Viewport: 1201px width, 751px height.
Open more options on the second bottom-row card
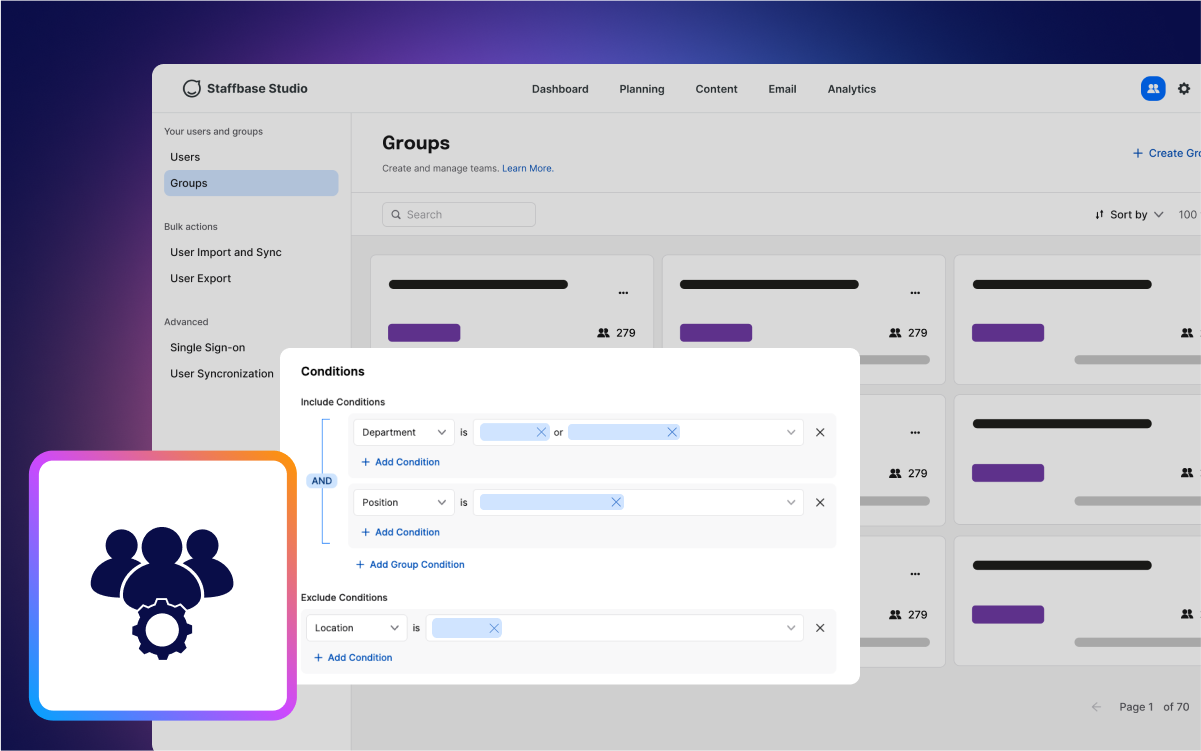[915, 575]
